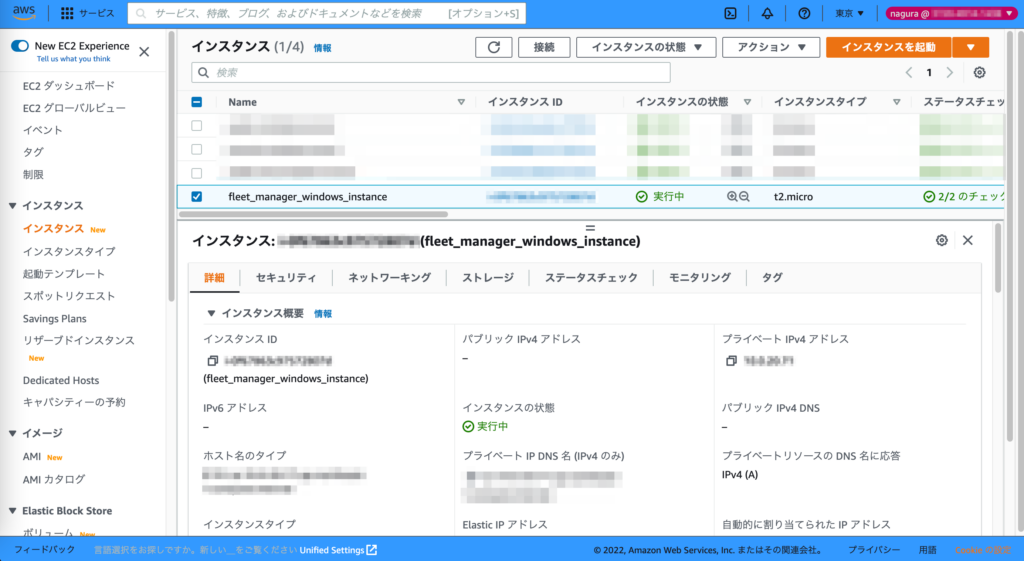This screenshot has height=561, width=1024.
Task: Open EC2 ダッシュボード in the sidebar
Action: coord(69,86)
